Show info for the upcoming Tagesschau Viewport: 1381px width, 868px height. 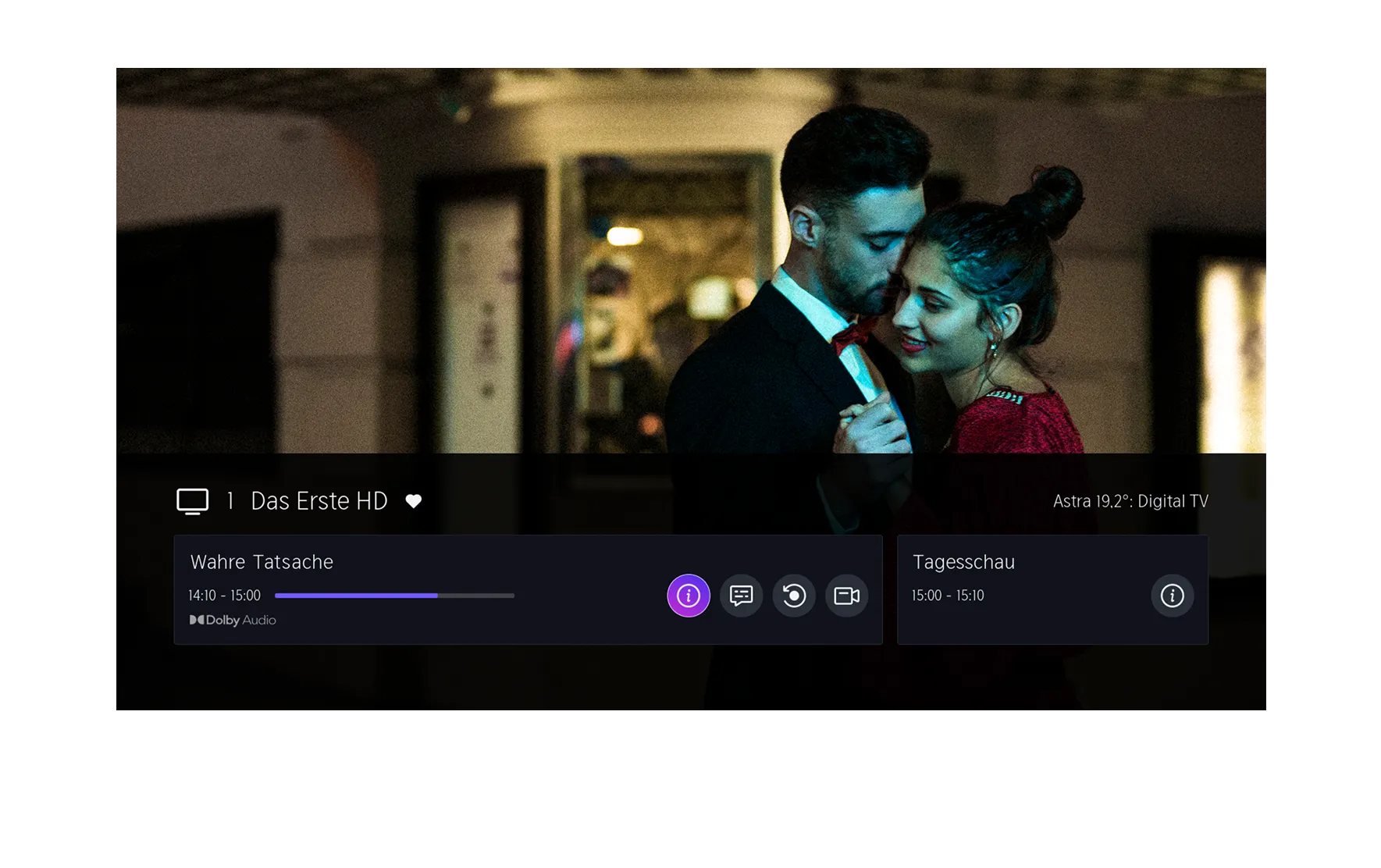tap(1172, 596)
